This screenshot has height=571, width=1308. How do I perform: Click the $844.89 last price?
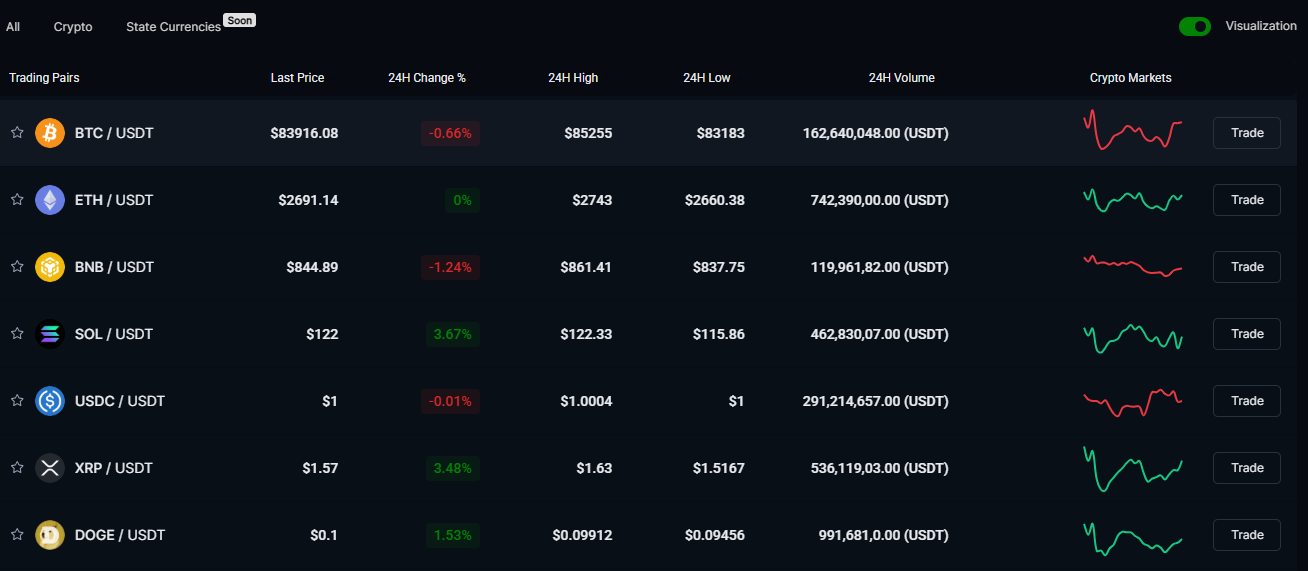click(312, 267)
